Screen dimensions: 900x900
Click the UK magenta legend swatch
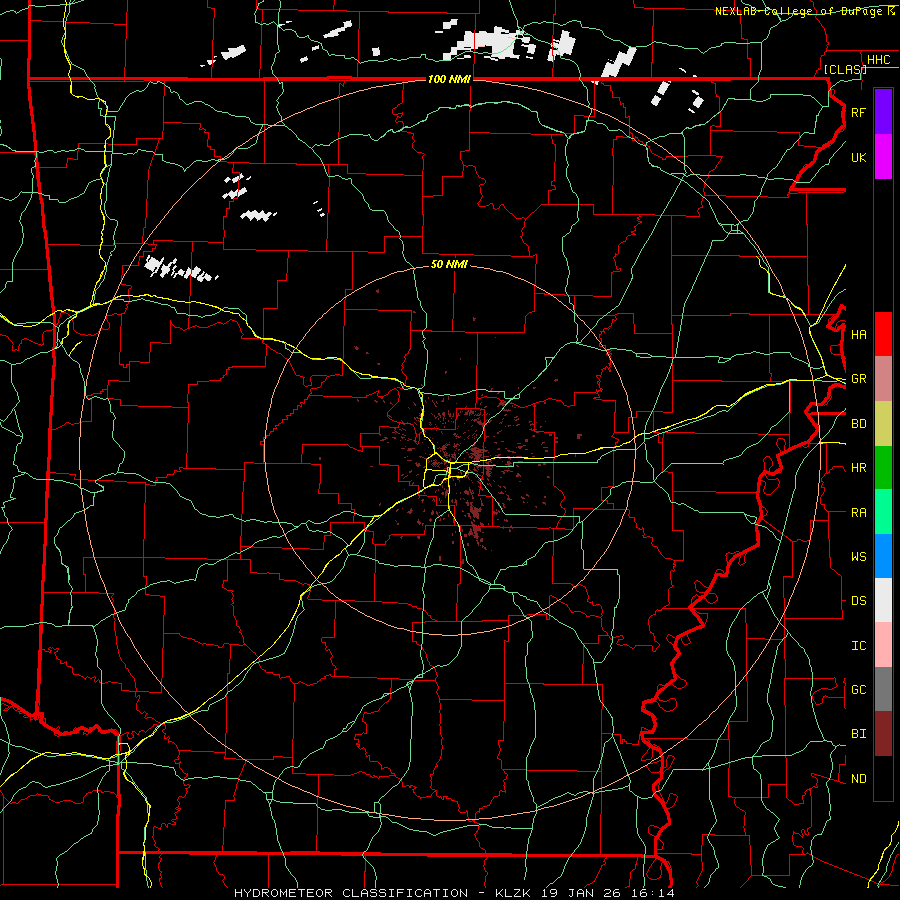[883, 157]
